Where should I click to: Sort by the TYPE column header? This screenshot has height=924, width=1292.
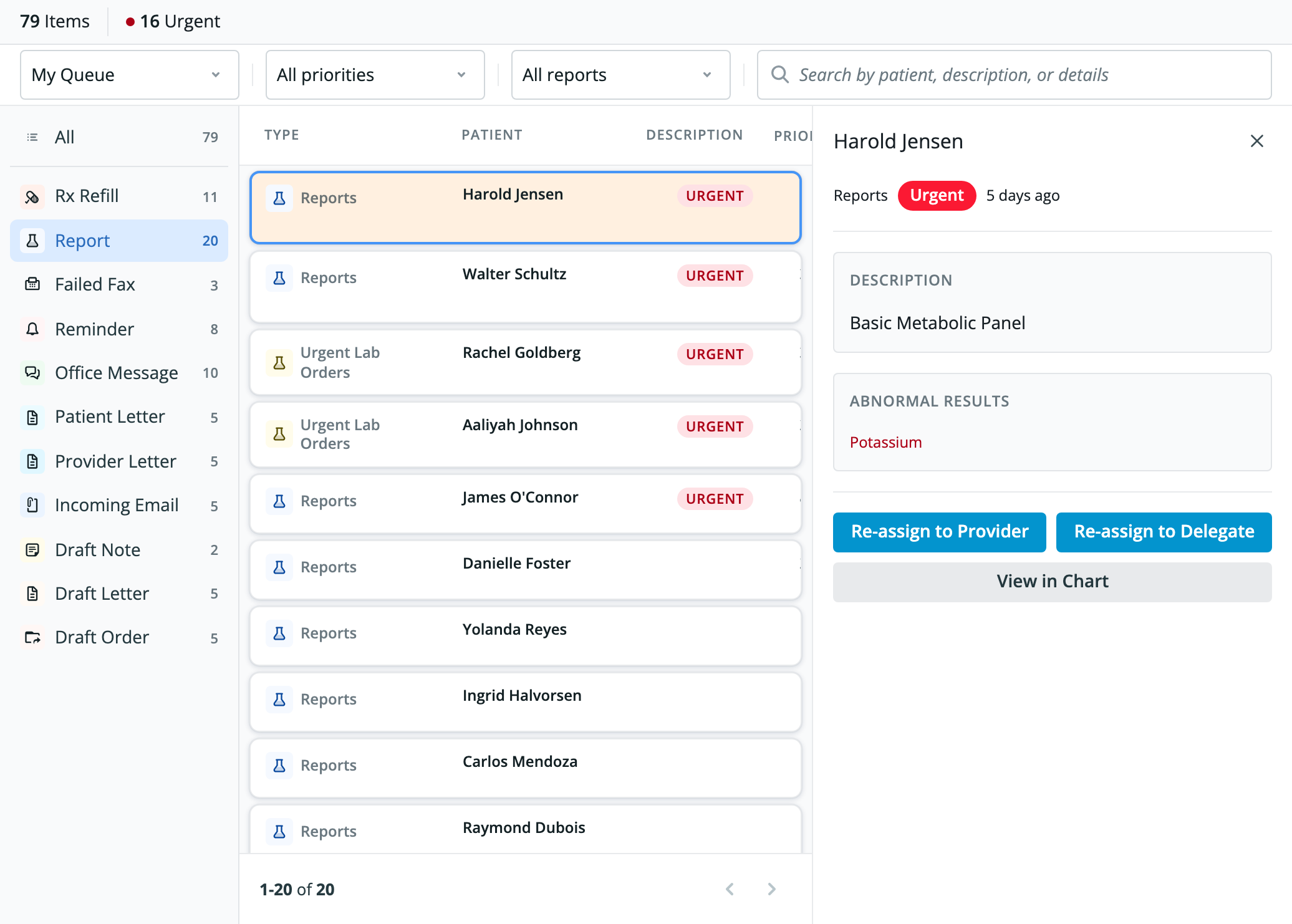pyautogui.click(x=282, y=135)
